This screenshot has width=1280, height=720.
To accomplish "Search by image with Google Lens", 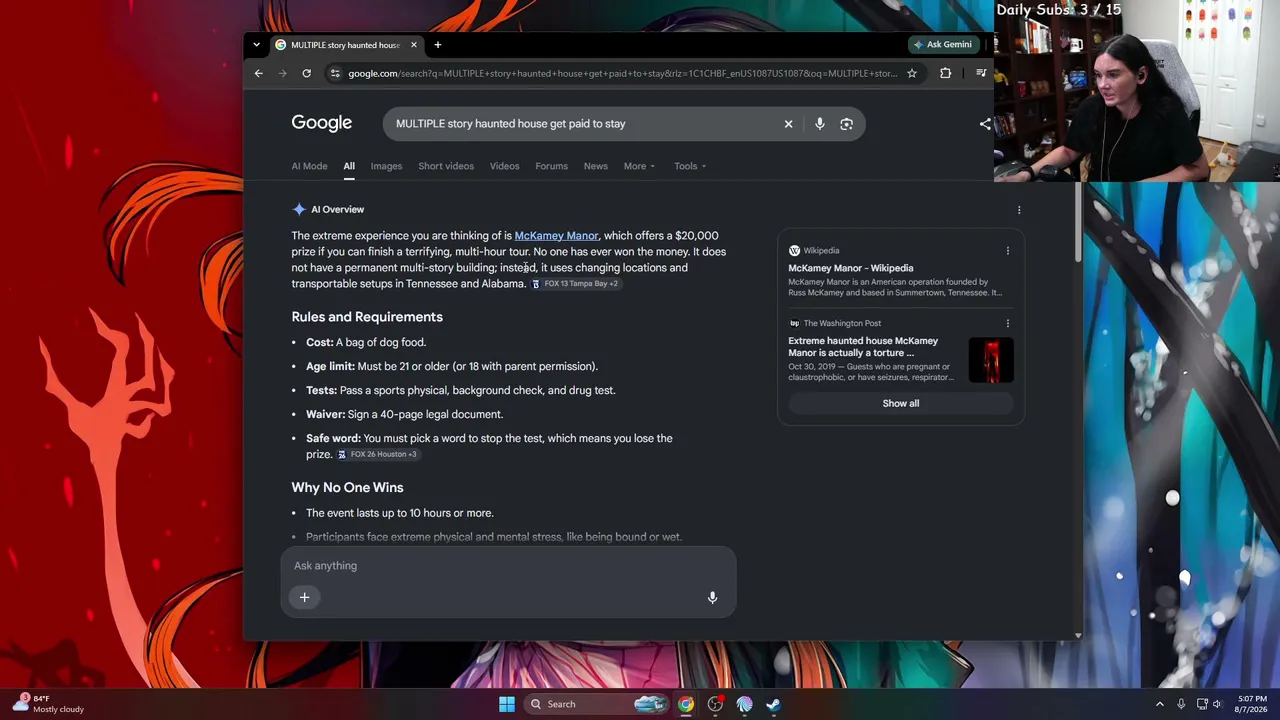I will (846, 124).
